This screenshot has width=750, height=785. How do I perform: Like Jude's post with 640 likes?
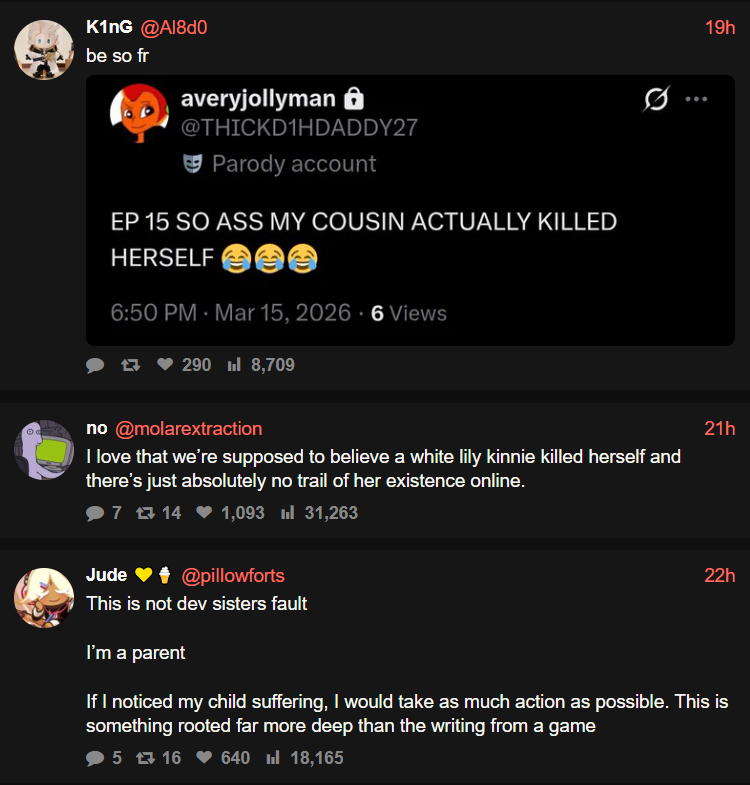(x=204, y=757)
